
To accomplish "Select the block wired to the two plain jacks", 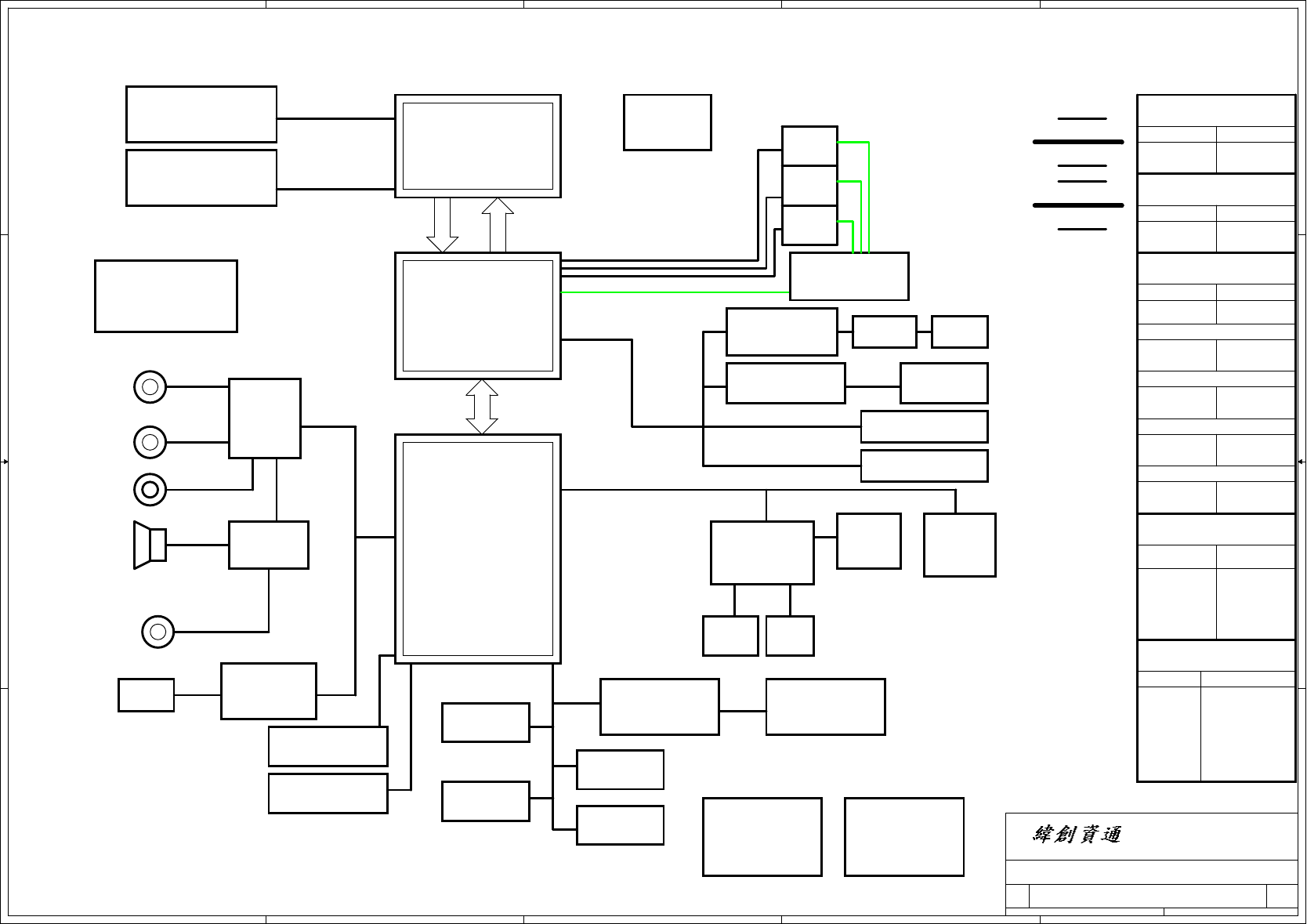I will click(264, 419).
